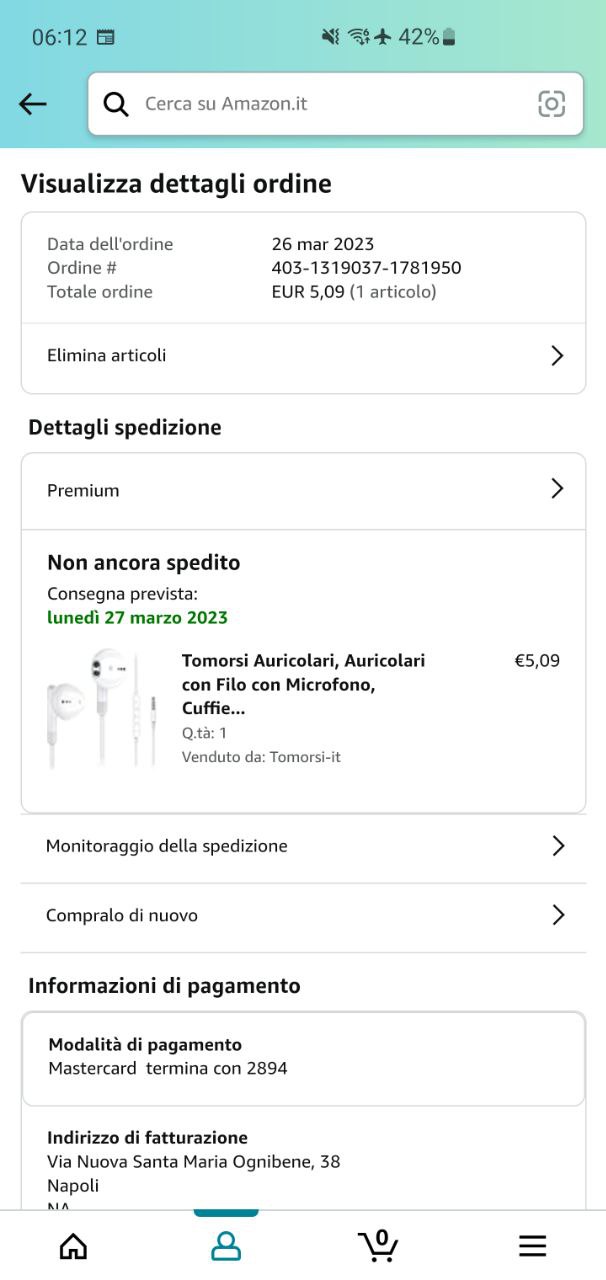Tap the battery status icon
The width and height of the screenshot is (606, 1280).
tap(449, 37)
